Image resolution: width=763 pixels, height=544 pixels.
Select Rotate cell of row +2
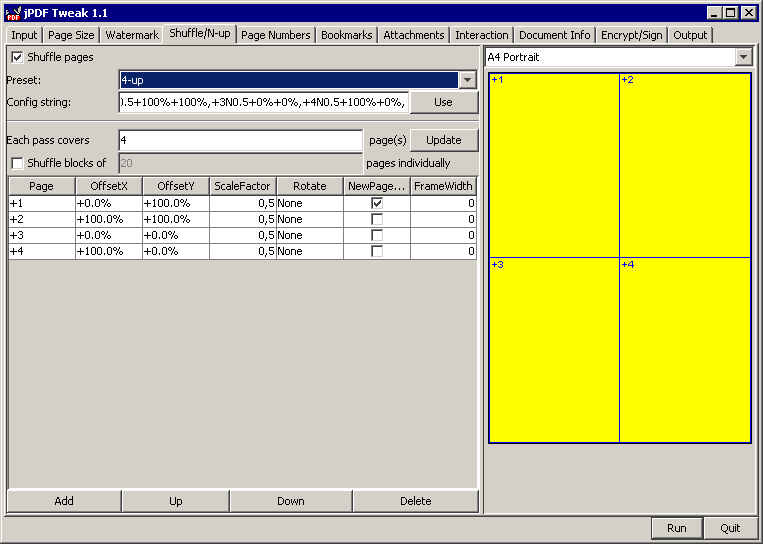pos(310,219)
